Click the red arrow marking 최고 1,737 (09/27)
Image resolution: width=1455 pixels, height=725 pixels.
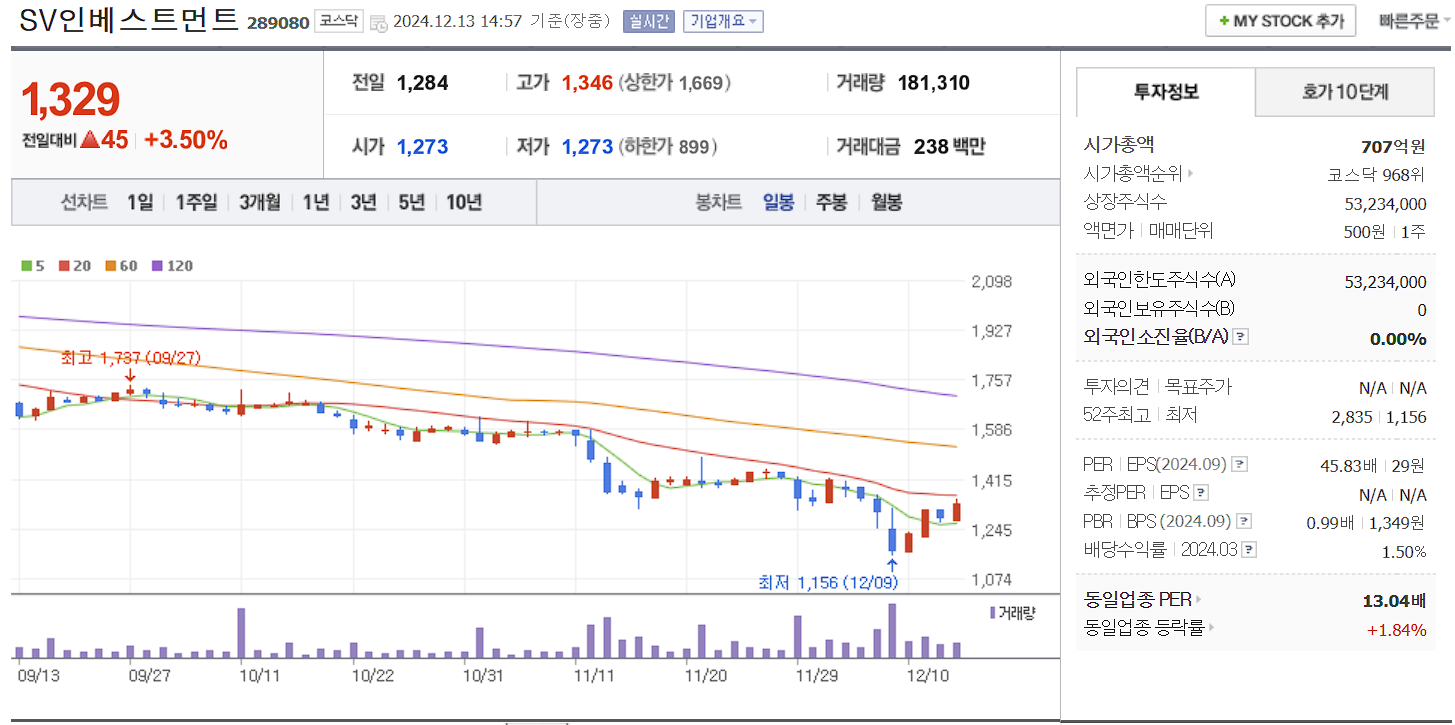[x=129, y=377]
